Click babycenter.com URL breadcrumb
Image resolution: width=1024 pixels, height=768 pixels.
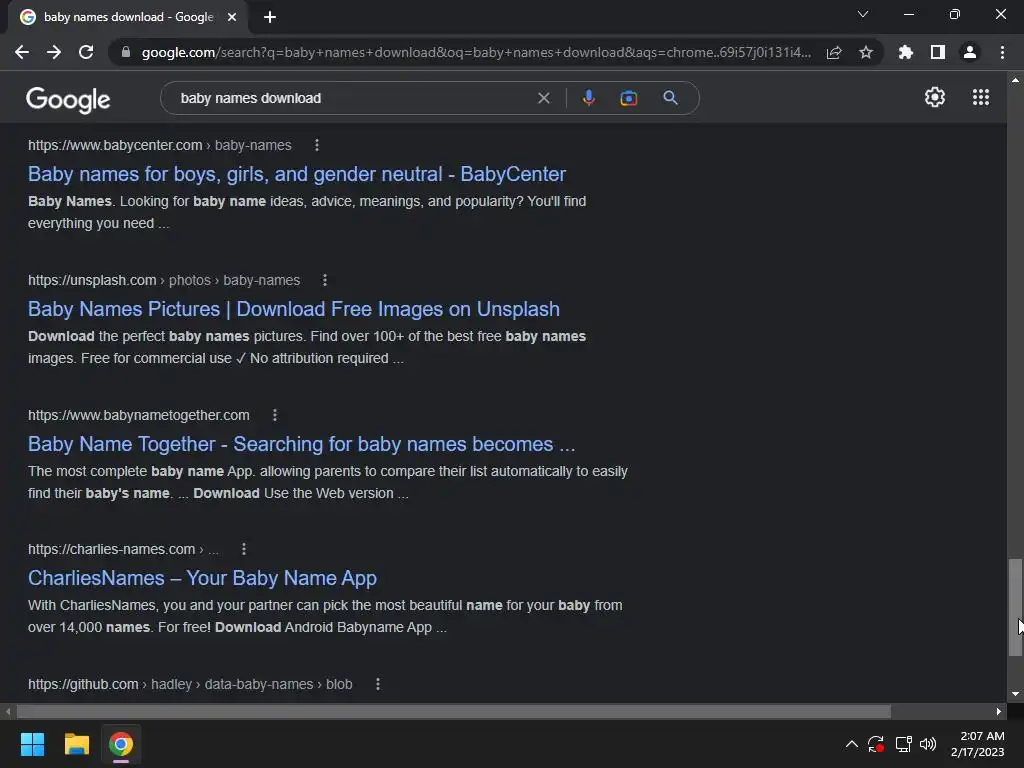(159, 145)
